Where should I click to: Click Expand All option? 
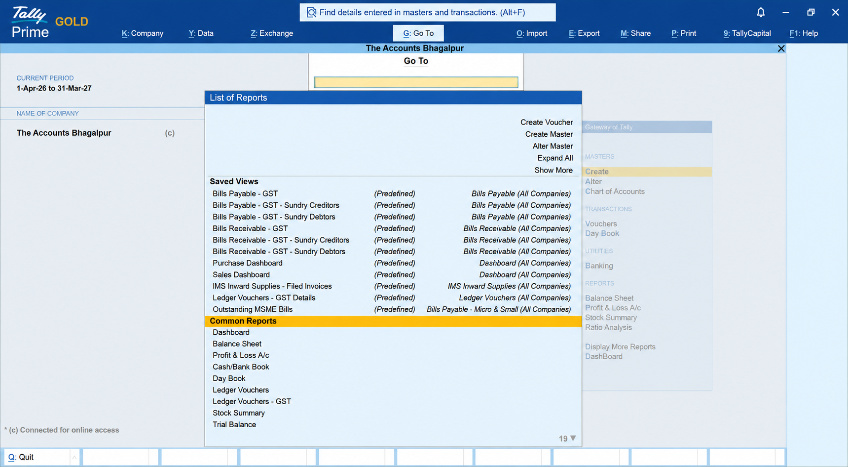[x=555, y=158]
